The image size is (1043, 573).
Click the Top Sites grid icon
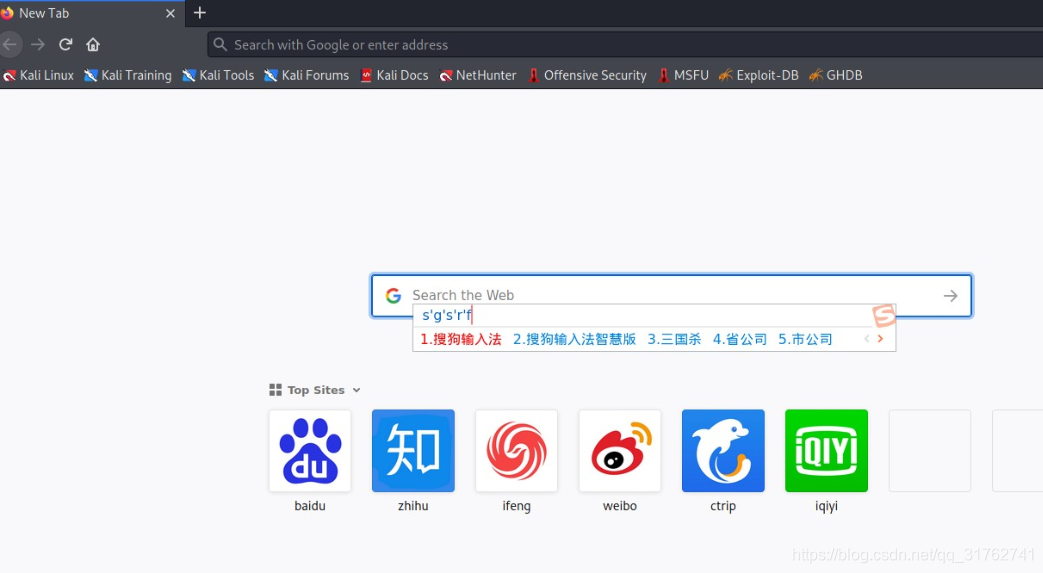275,390
